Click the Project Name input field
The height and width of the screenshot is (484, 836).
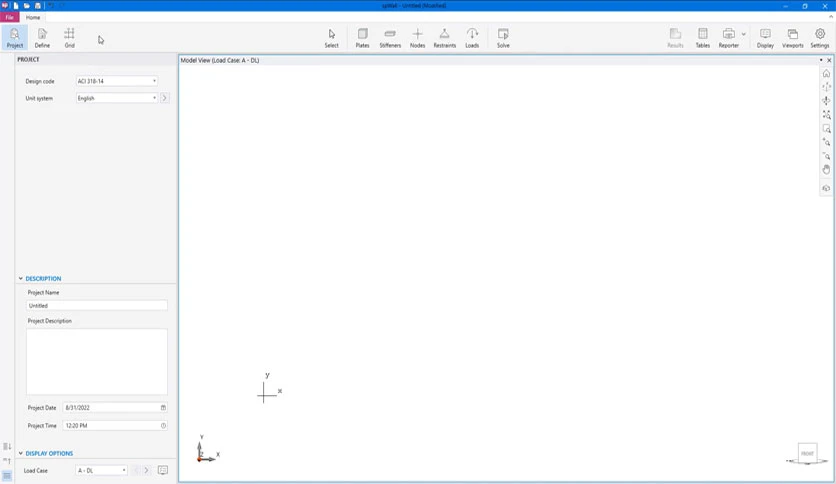(x=97, y=305)
